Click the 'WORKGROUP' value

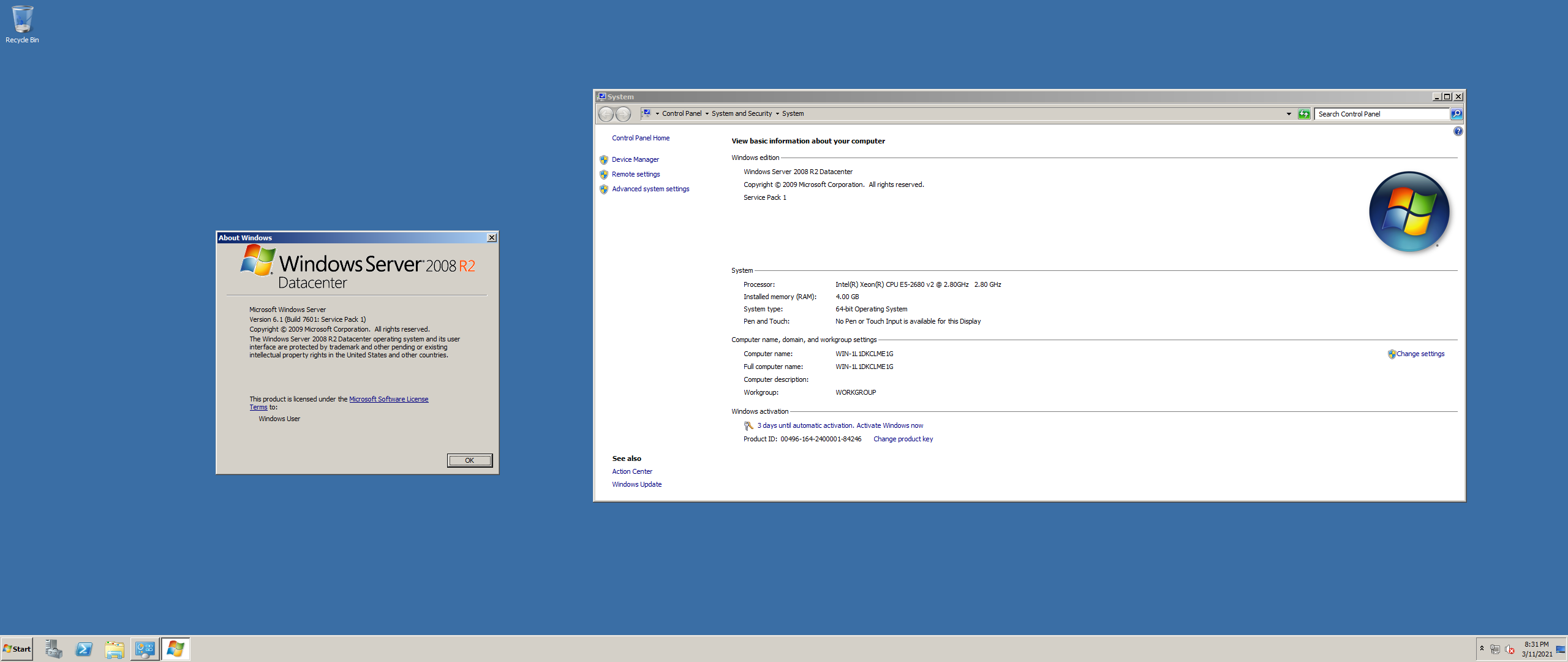[856, 393]
